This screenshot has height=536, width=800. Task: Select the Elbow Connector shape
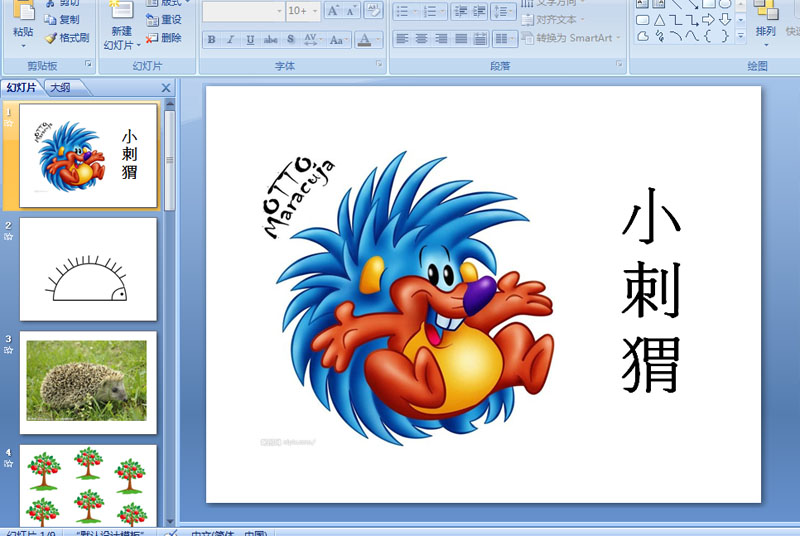tap(675, 20)
